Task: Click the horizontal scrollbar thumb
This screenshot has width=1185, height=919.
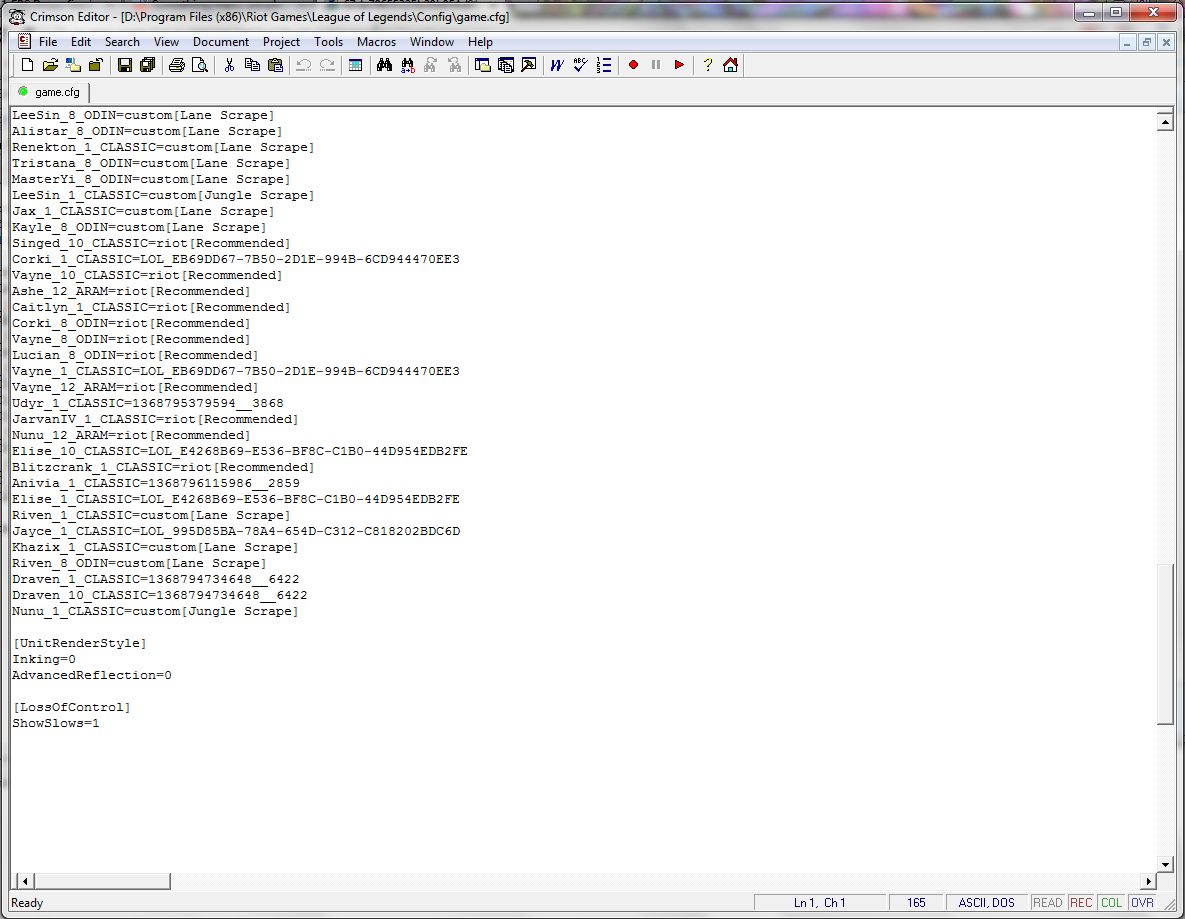Action: (102, 881)
